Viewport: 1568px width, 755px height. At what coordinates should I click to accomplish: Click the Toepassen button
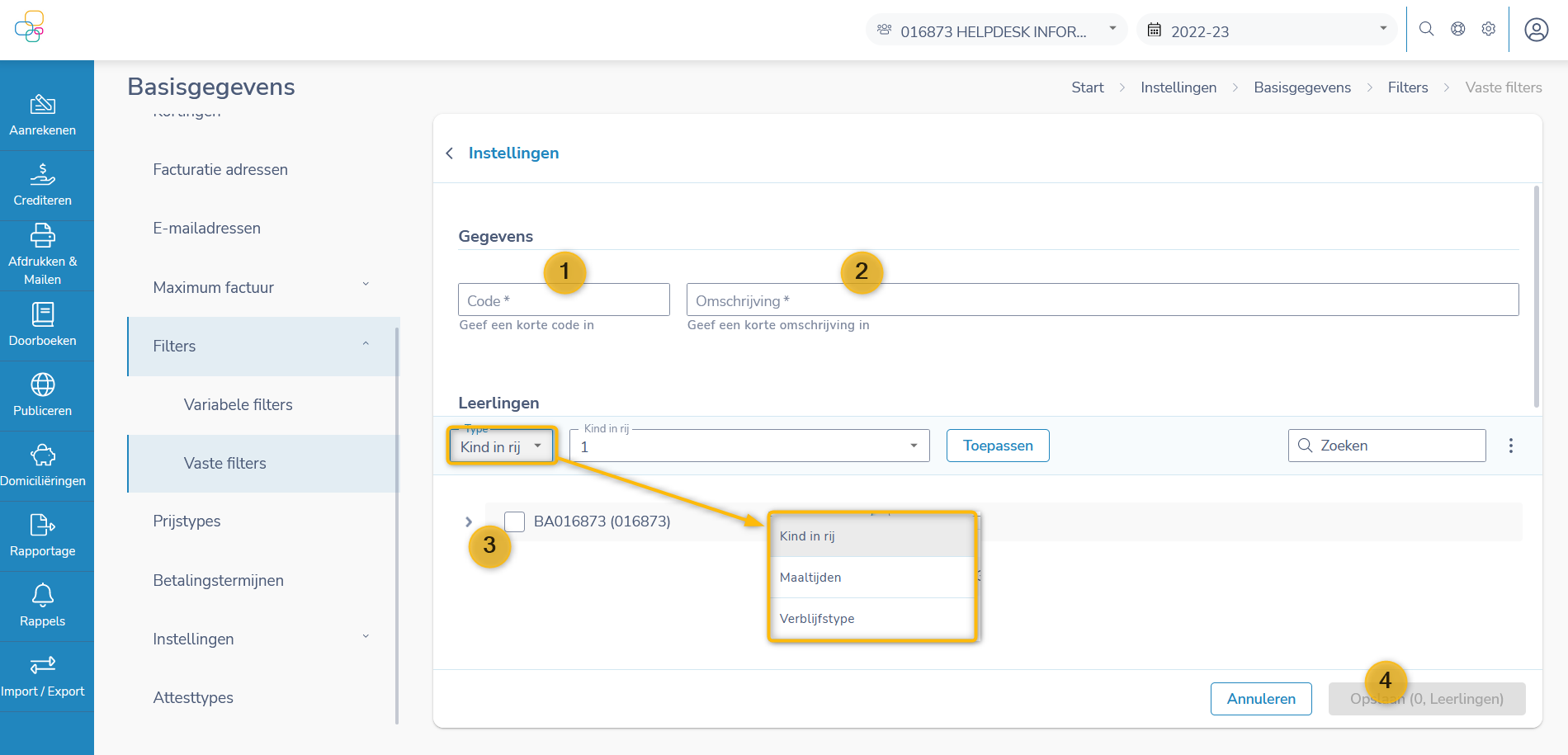click(x=998, y=446)
